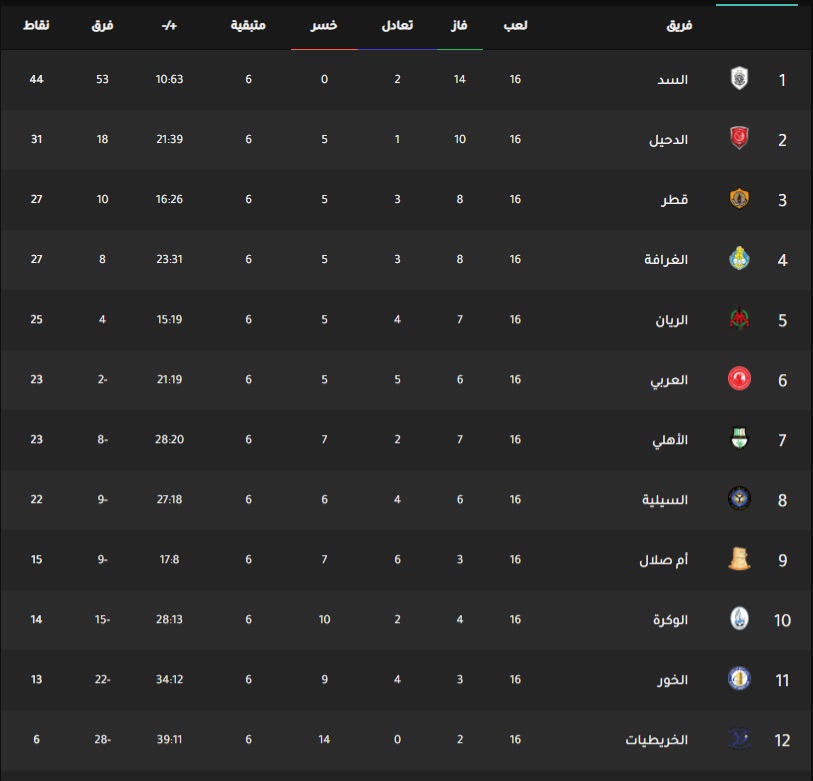Open الدحيل team name link
813x781 pixels.
668,140
